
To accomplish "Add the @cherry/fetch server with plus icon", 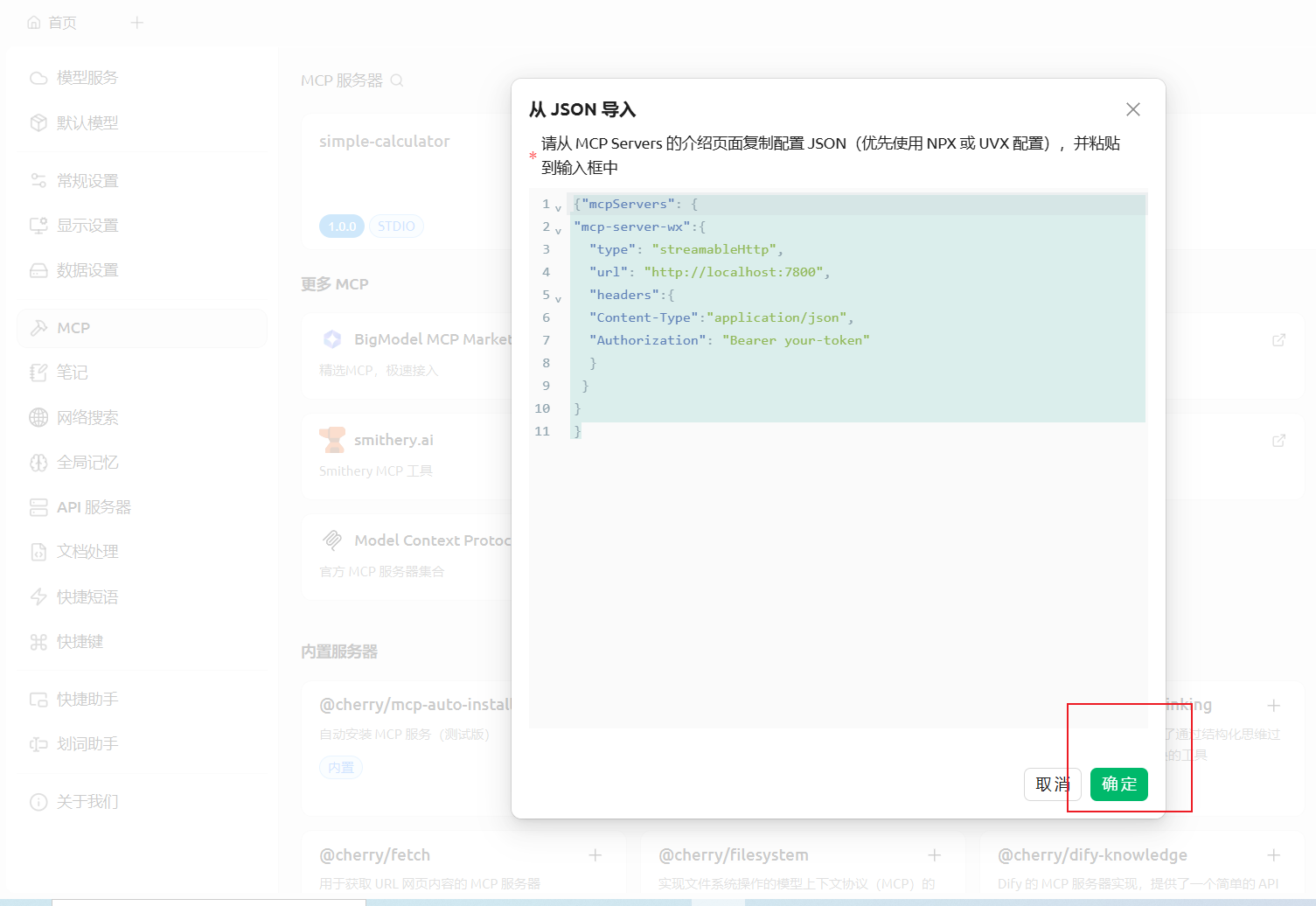I will (595, 855).
